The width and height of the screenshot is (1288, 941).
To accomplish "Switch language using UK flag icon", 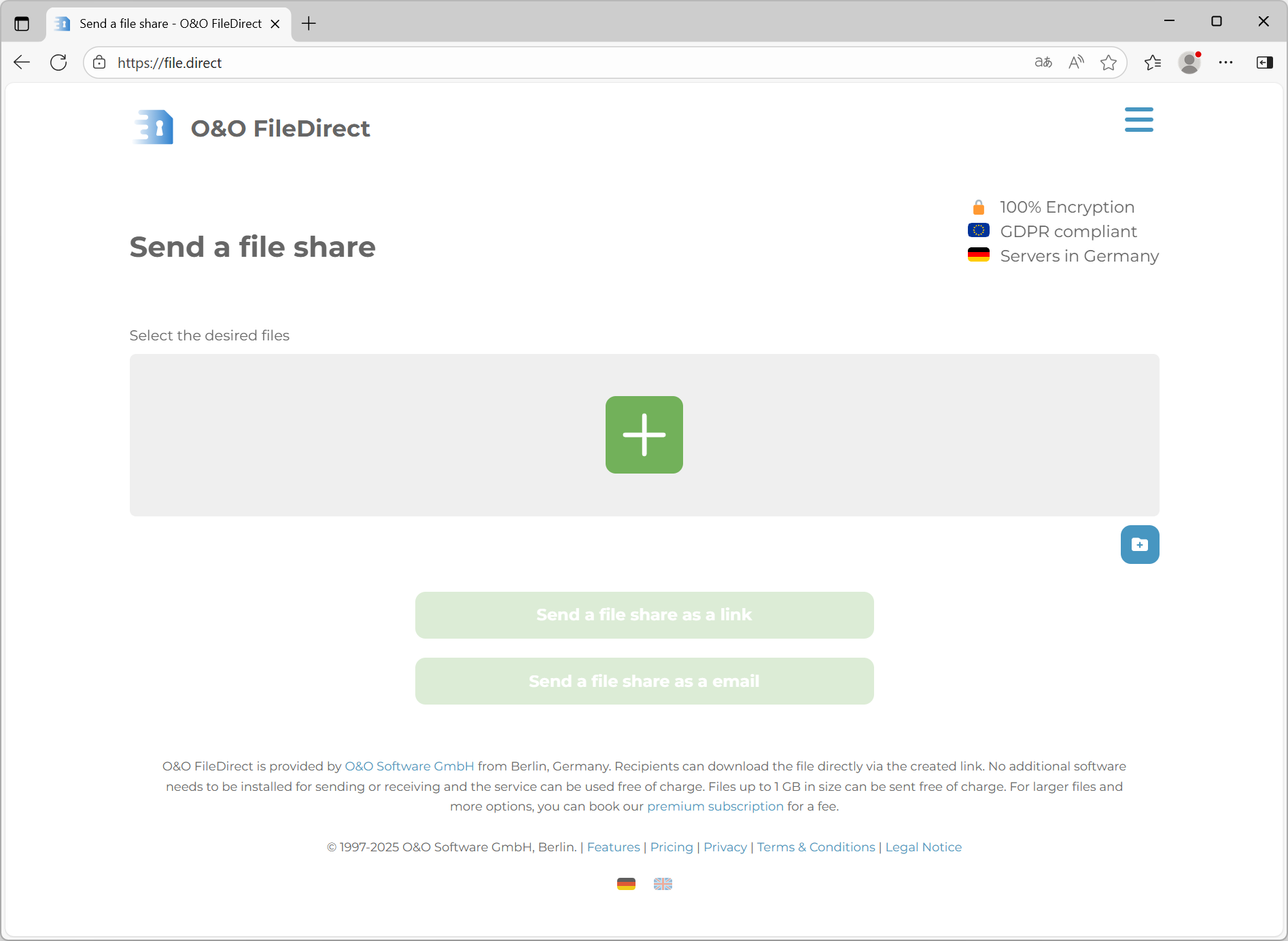I will pyautogui.click(x=663, y=884).
